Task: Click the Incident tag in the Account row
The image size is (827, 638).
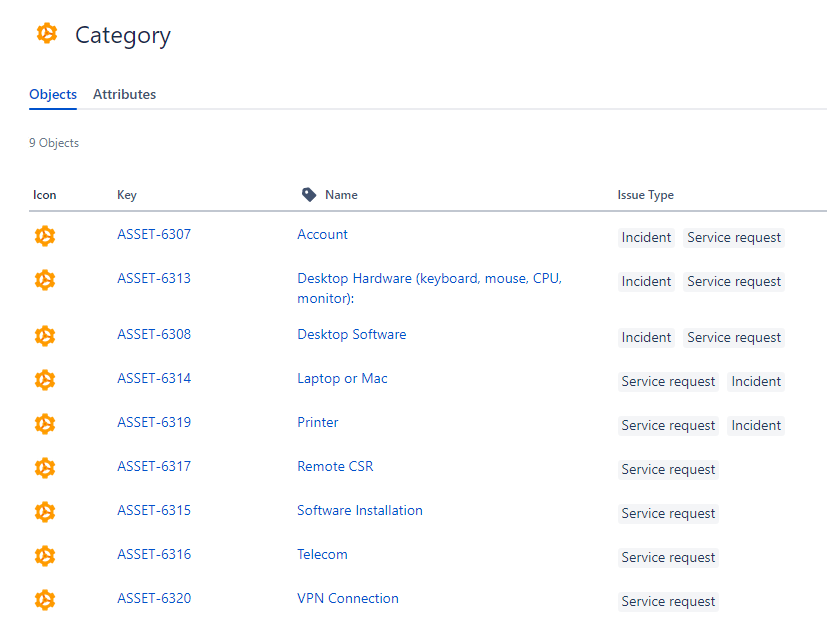Action: pyautogui.click(x=646, y=237)
